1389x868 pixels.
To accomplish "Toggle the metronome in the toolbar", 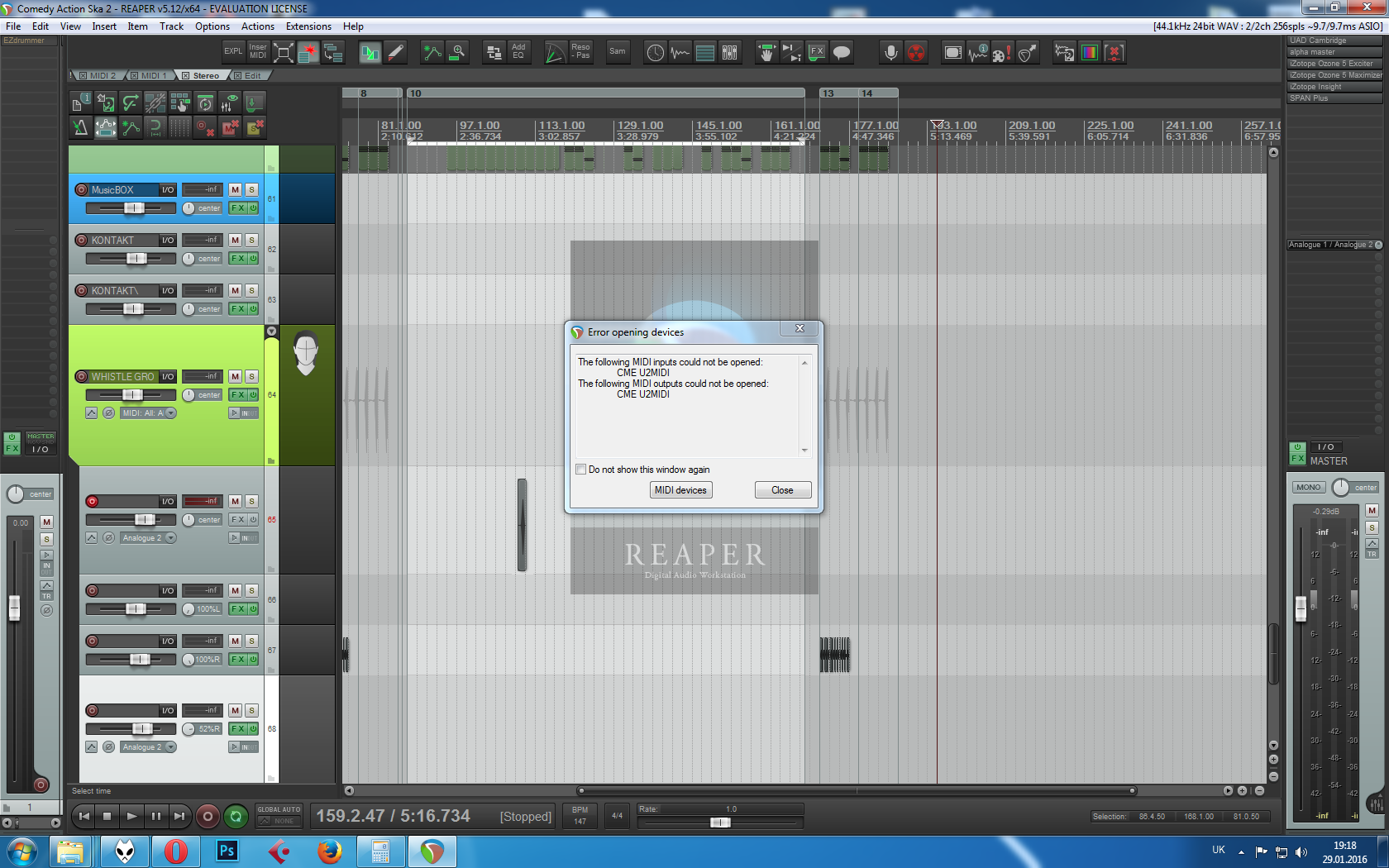I will 80,127.
